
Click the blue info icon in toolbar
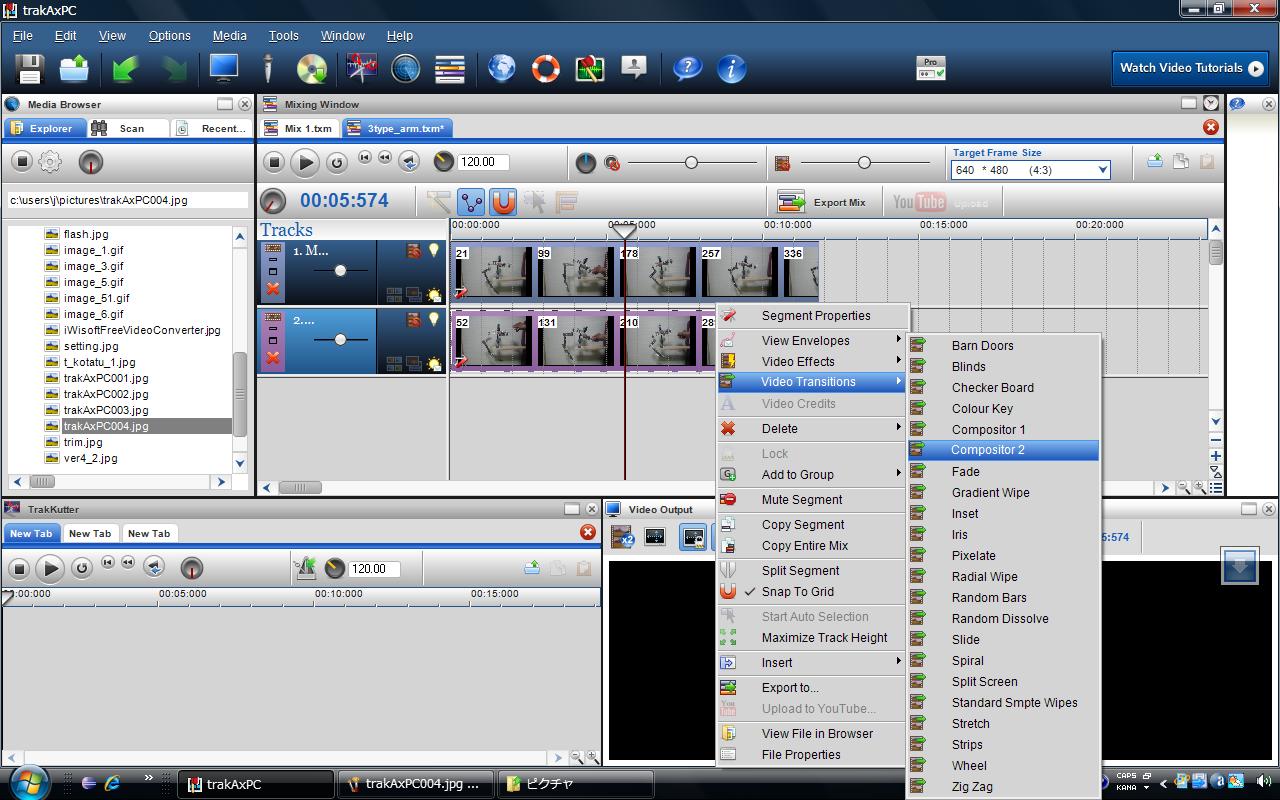(x=732, y=69)
